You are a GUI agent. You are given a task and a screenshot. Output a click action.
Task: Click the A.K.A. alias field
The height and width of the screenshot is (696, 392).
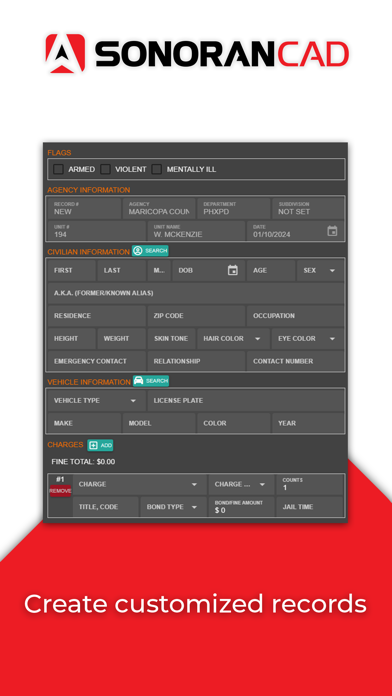pos(196,293)
